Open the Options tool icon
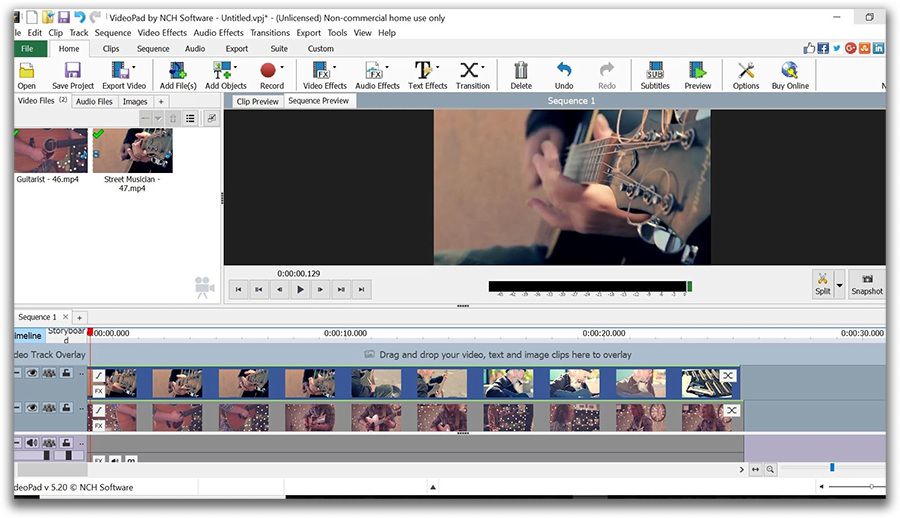Image resolution: width=900 pixels, height=518 pixels. coord(745,71)
